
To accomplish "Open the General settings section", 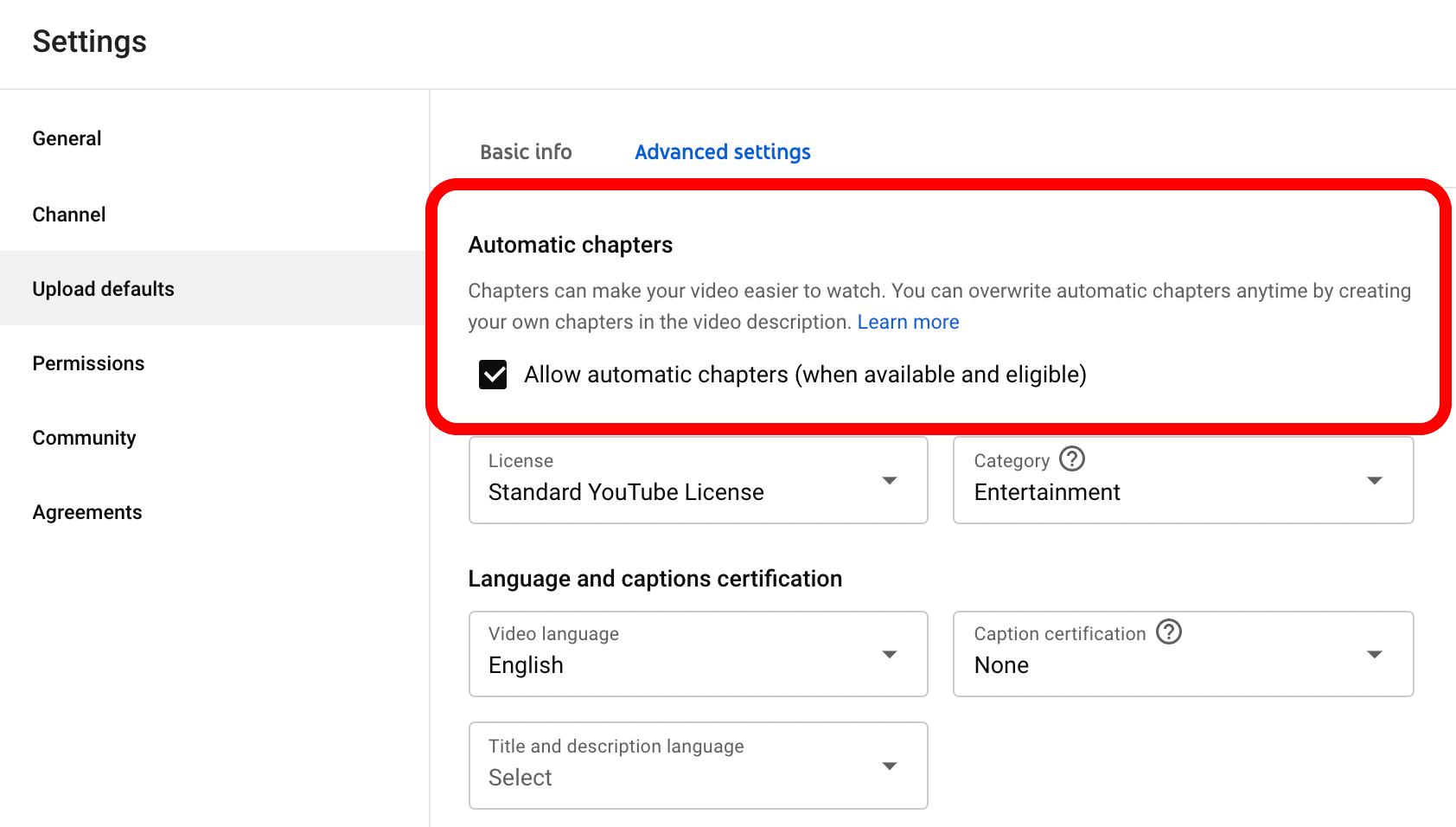I will pos(67,138).
